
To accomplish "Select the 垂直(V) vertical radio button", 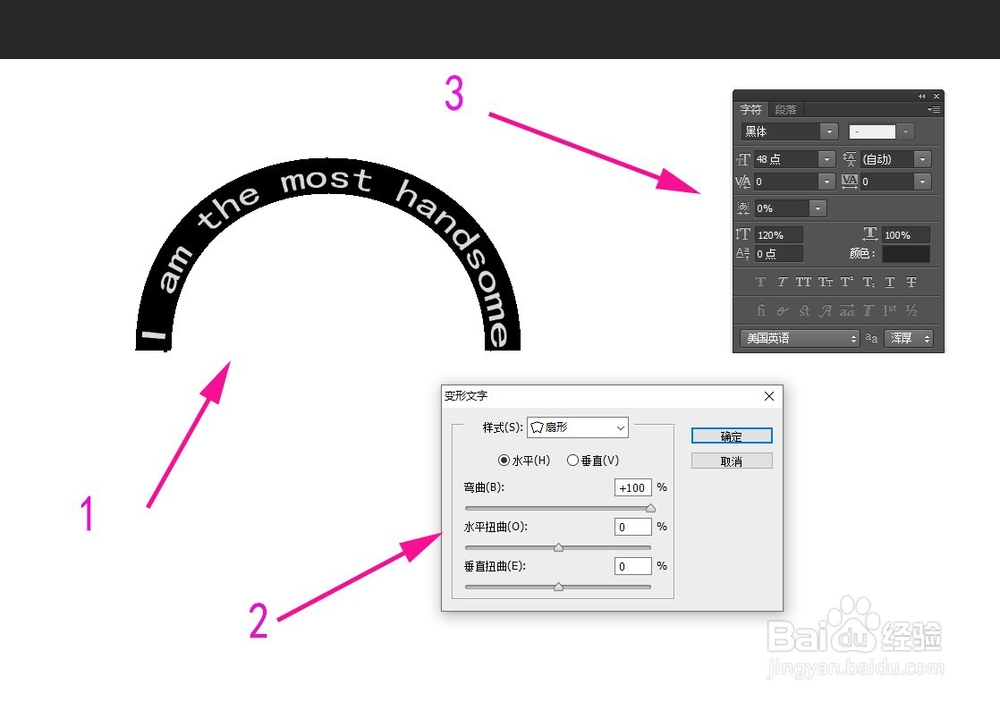I will click(573, 460).
